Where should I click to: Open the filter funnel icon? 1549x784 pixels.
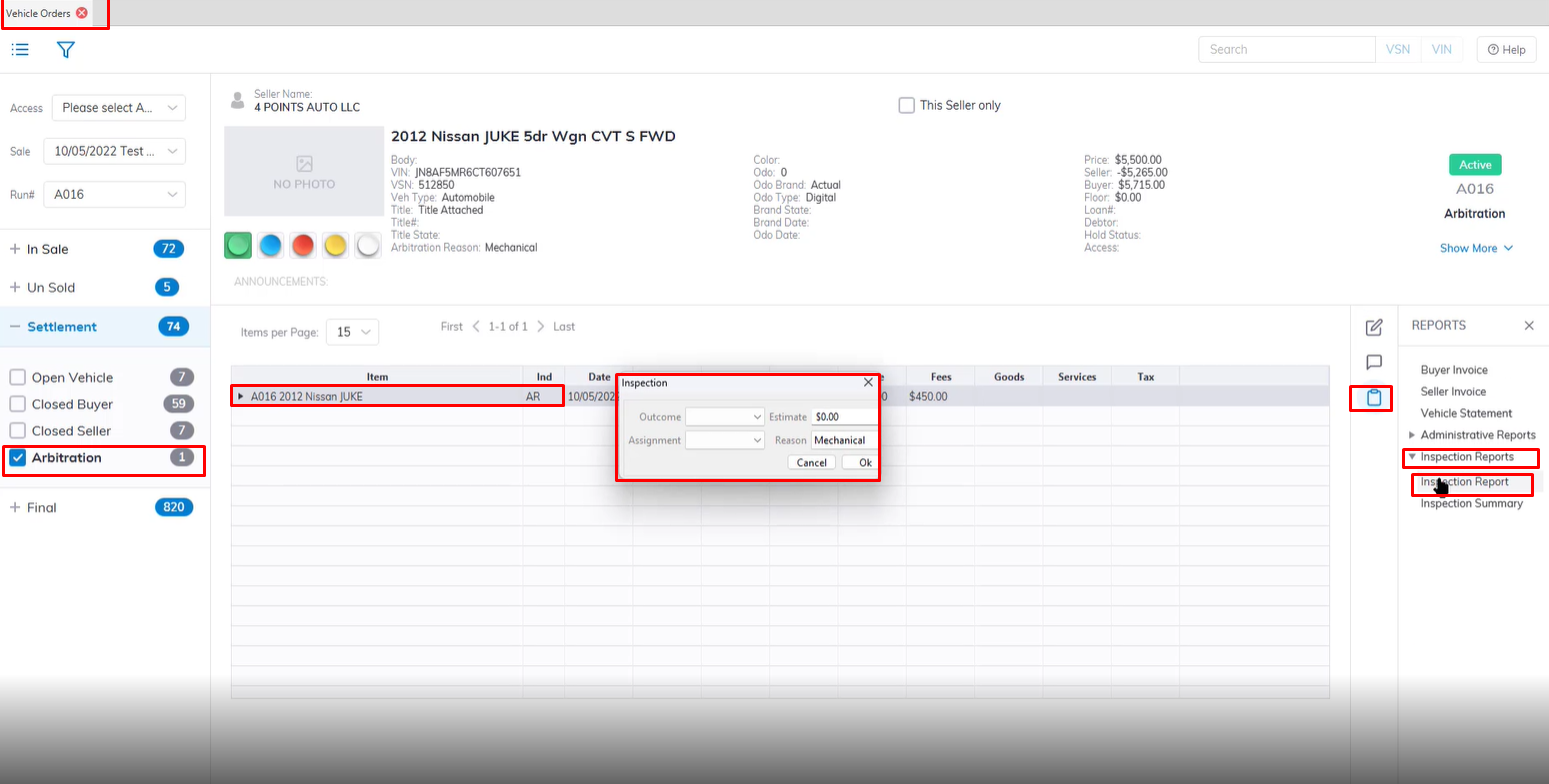(66, 49)
